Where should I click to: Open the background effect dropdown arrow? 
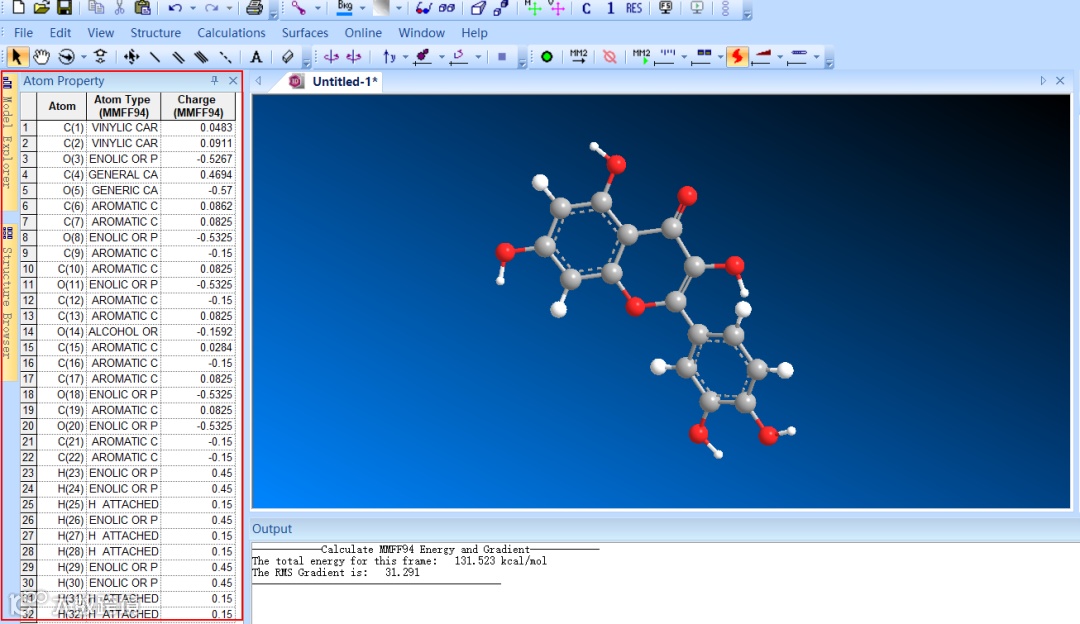(399, 8)
